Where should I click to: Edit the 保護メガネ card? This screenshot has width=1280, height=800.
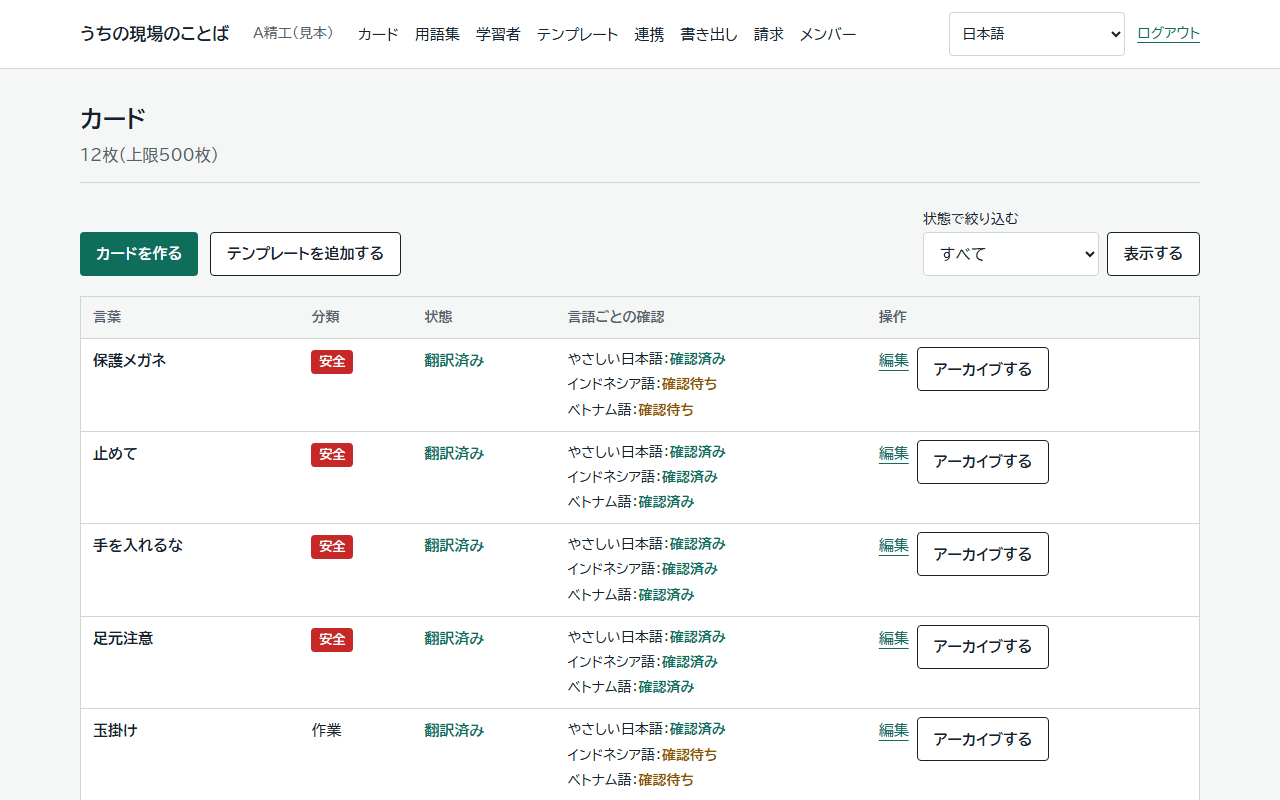click(x=894, y=361)
